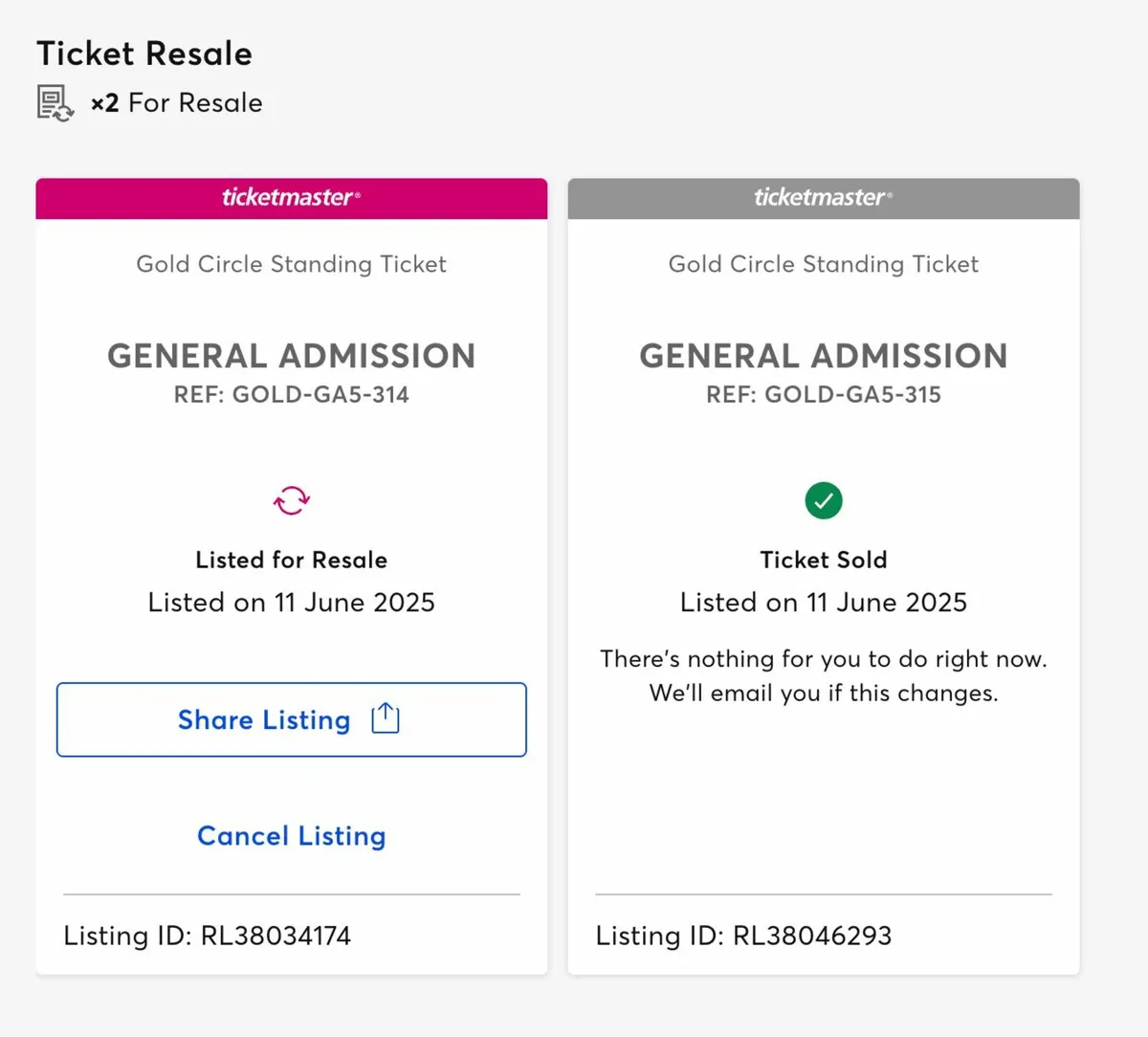Click the first card's Gold Circle Standing Ticket title
Image resolution: width=1148 pixels, height=1037 pixels.
point(292,264)
